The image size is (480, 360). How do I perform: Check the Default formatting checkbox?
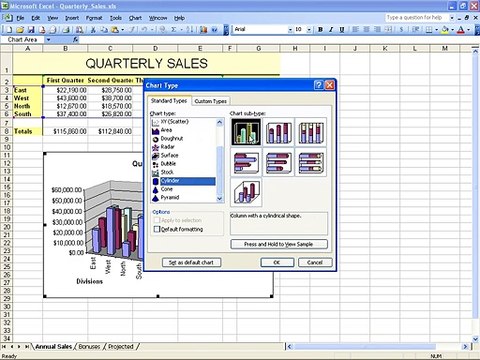[x=157, y=229]
